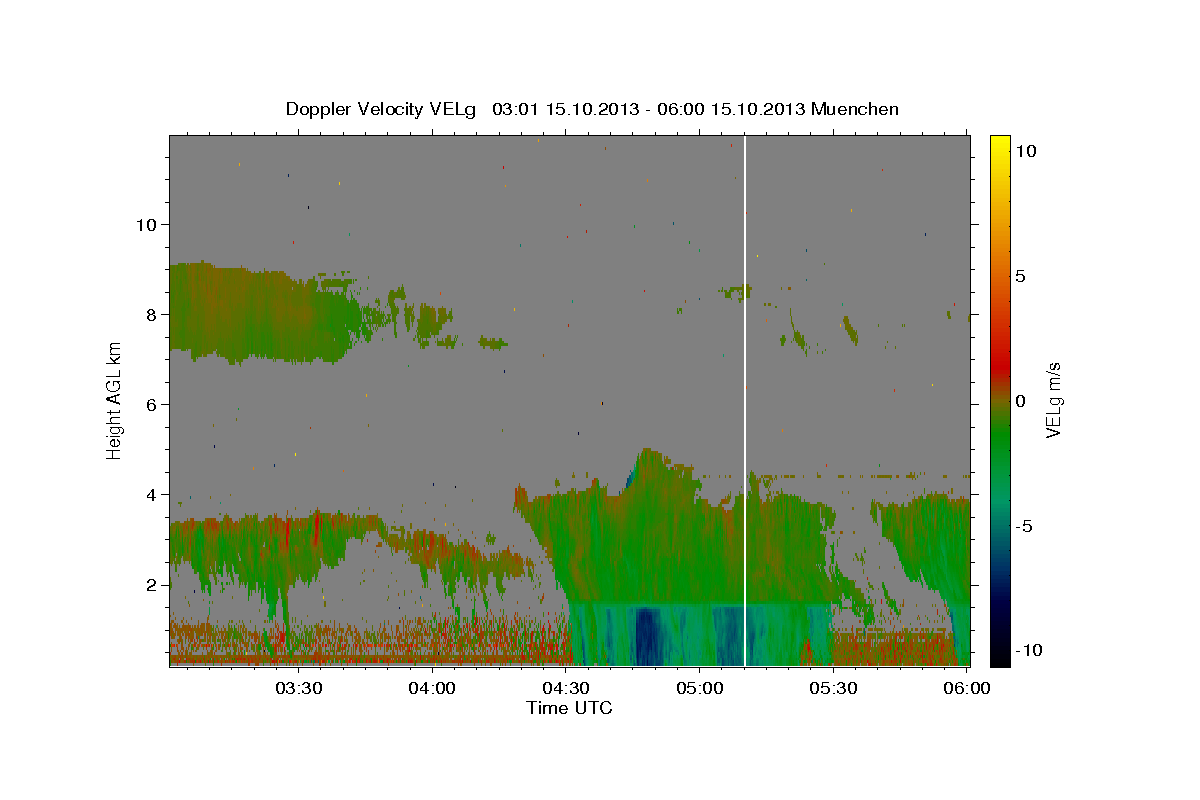Click the 'Muenchen' location in the title
1200x800 pixels.
855,109
